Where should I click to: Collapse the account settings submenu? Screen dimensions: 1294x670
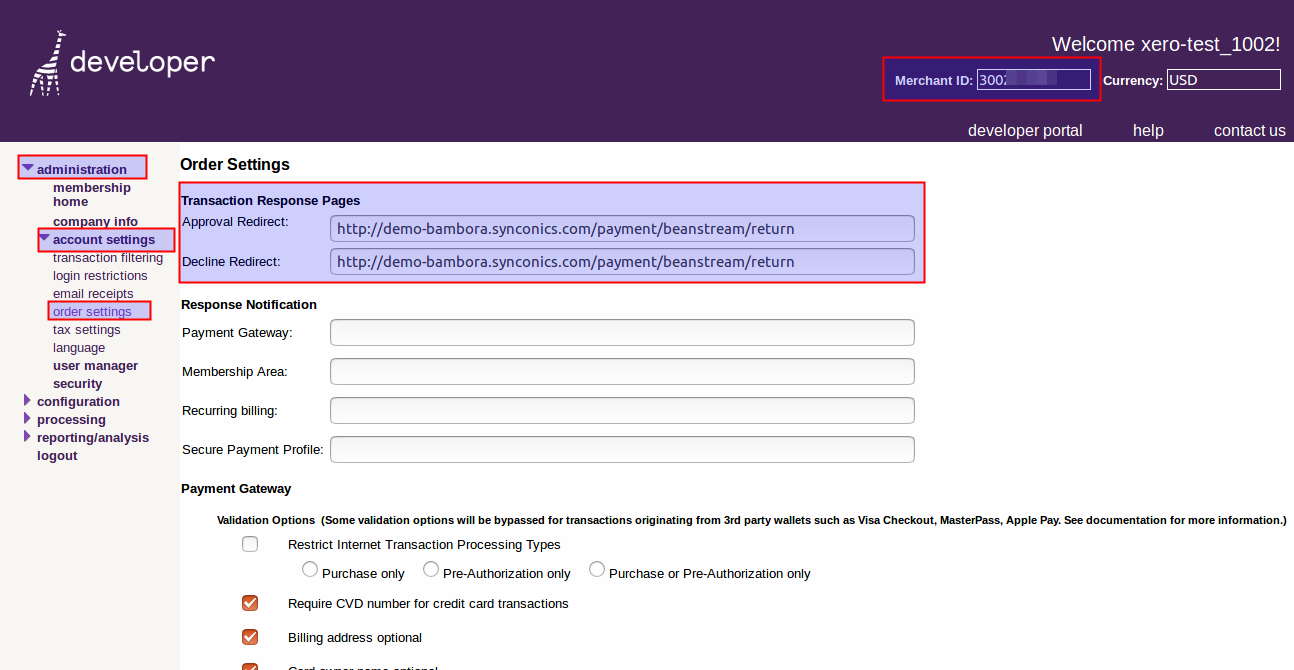tap(45, 239)
